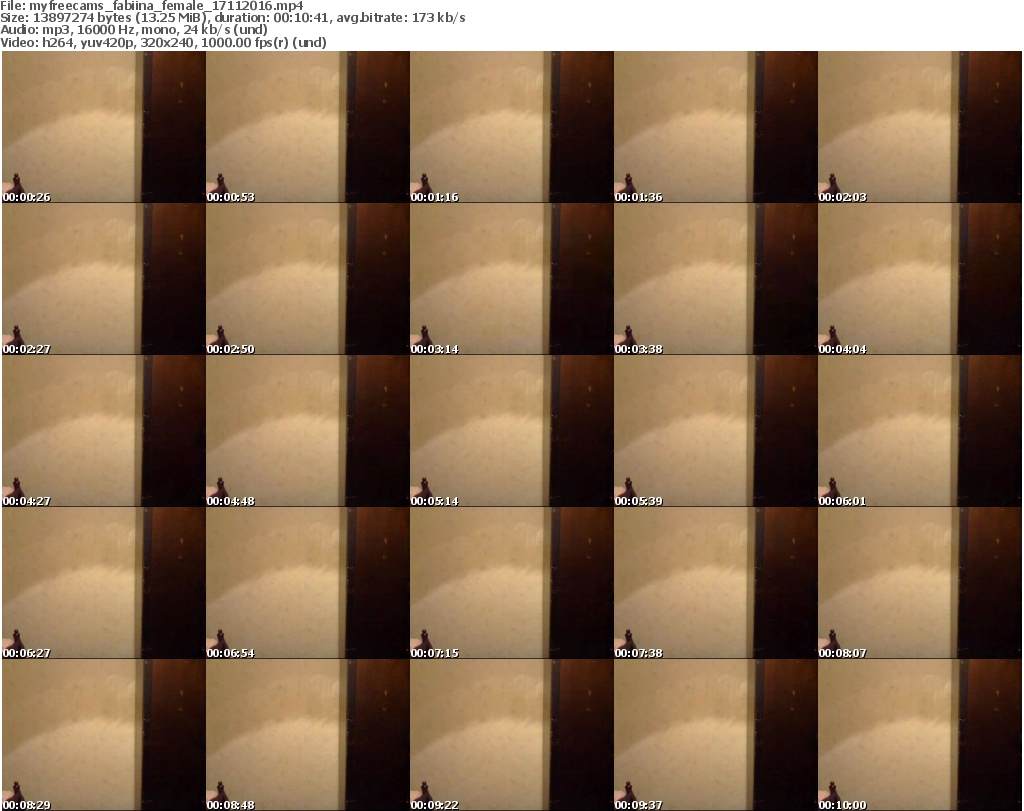This screenshot has height=811, width=1024.
Task: Select the thumbnail at 00:03:38
Action: [715, 279]
